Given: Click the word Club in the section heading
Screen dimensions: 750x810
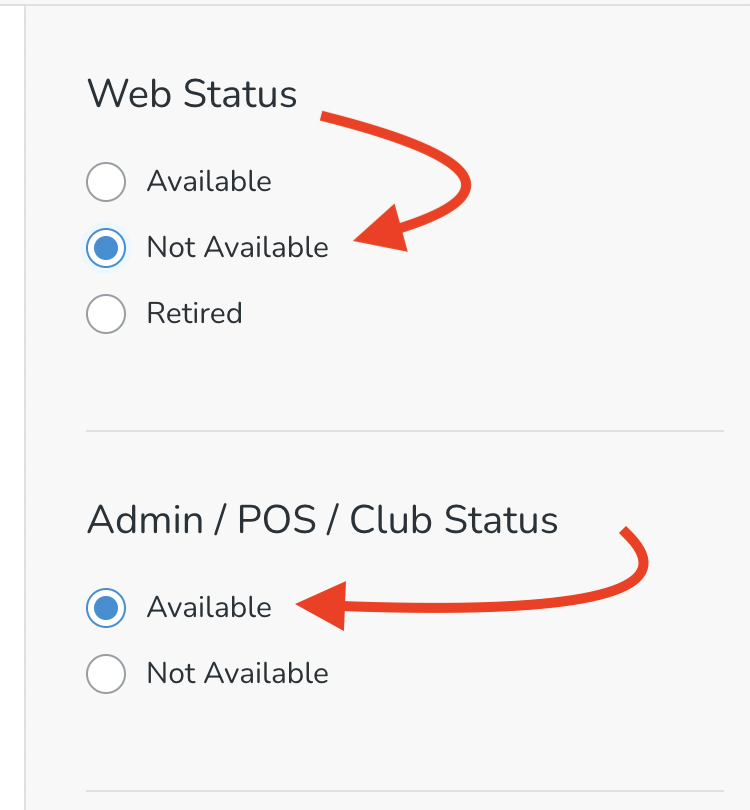Looking at the screenshot, I should click(x=391, y=520).
